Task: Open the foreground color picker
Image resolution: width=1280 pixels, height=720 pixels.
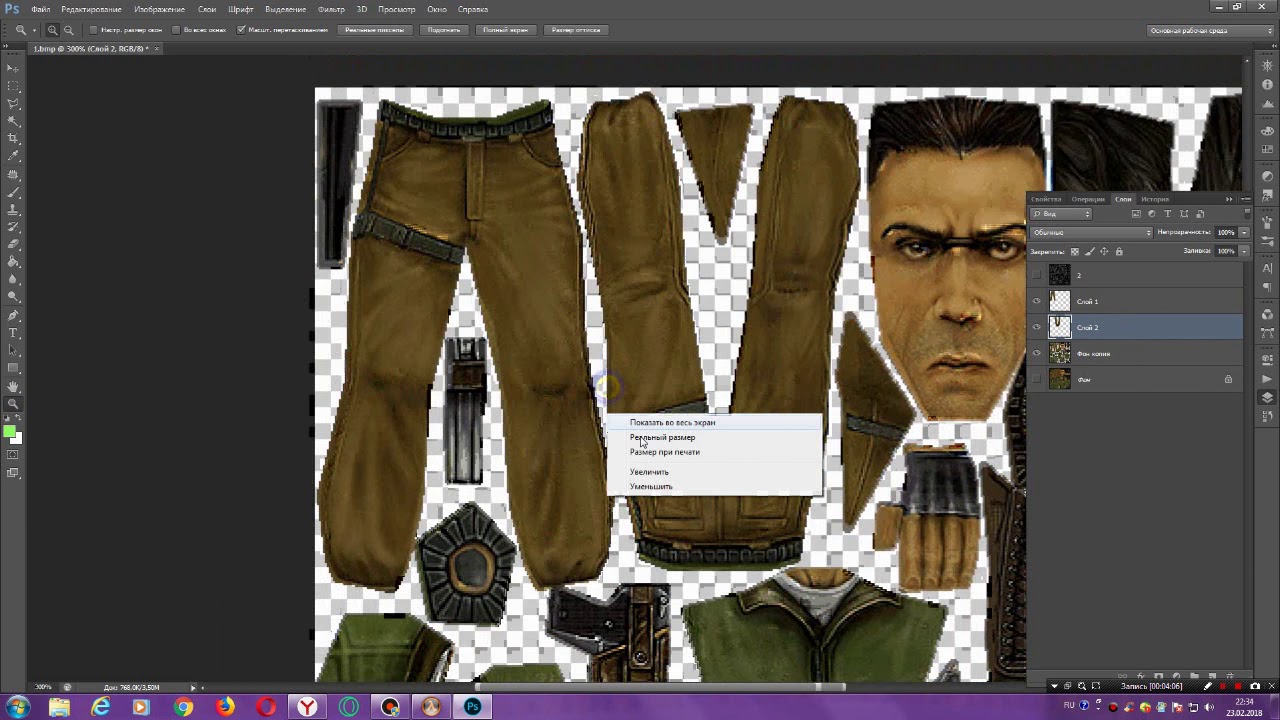Action: click(9, 431)
